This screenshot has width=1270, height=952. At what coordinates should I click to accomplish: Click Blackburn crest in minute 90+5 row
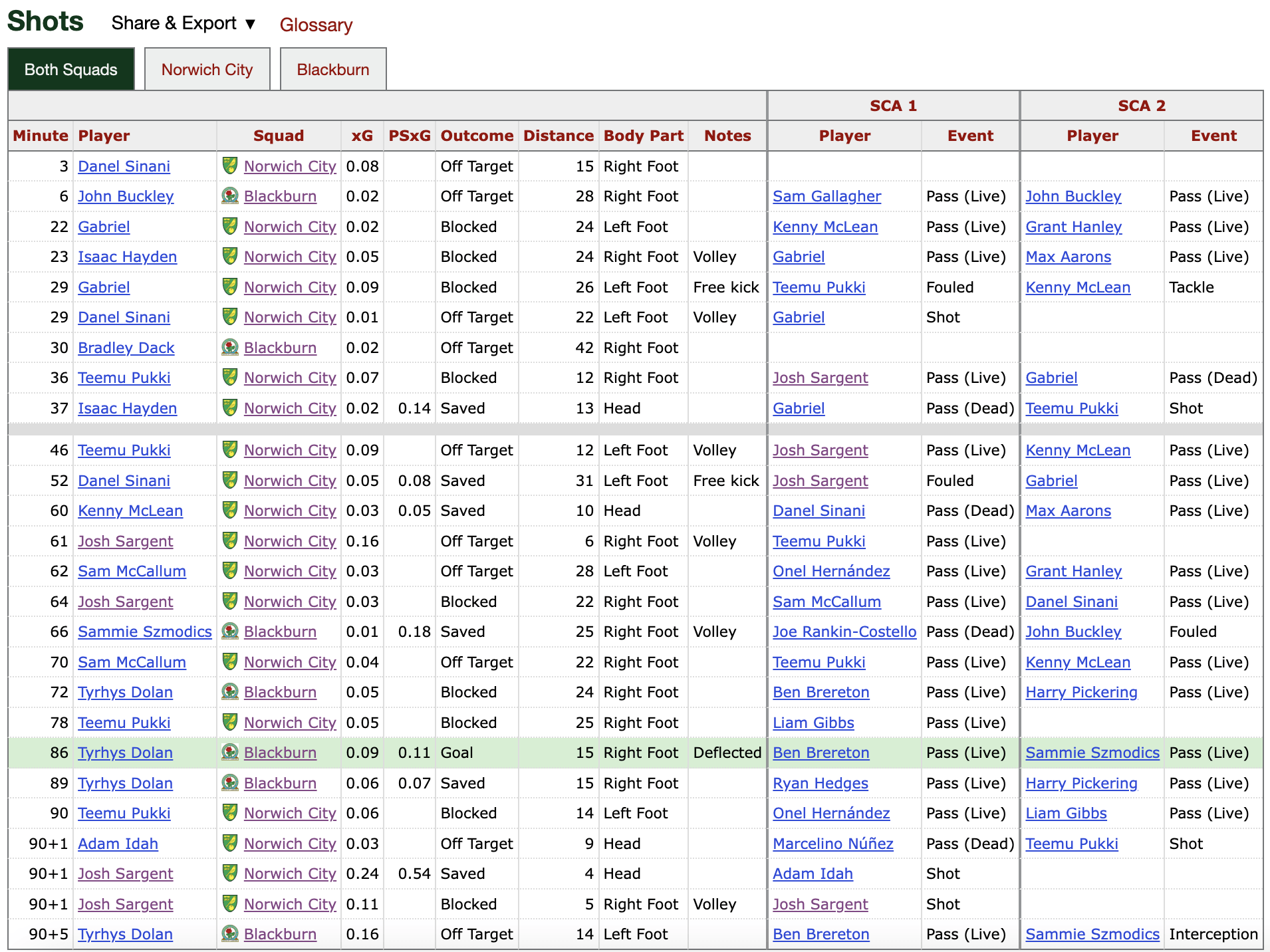click(230, 934)
